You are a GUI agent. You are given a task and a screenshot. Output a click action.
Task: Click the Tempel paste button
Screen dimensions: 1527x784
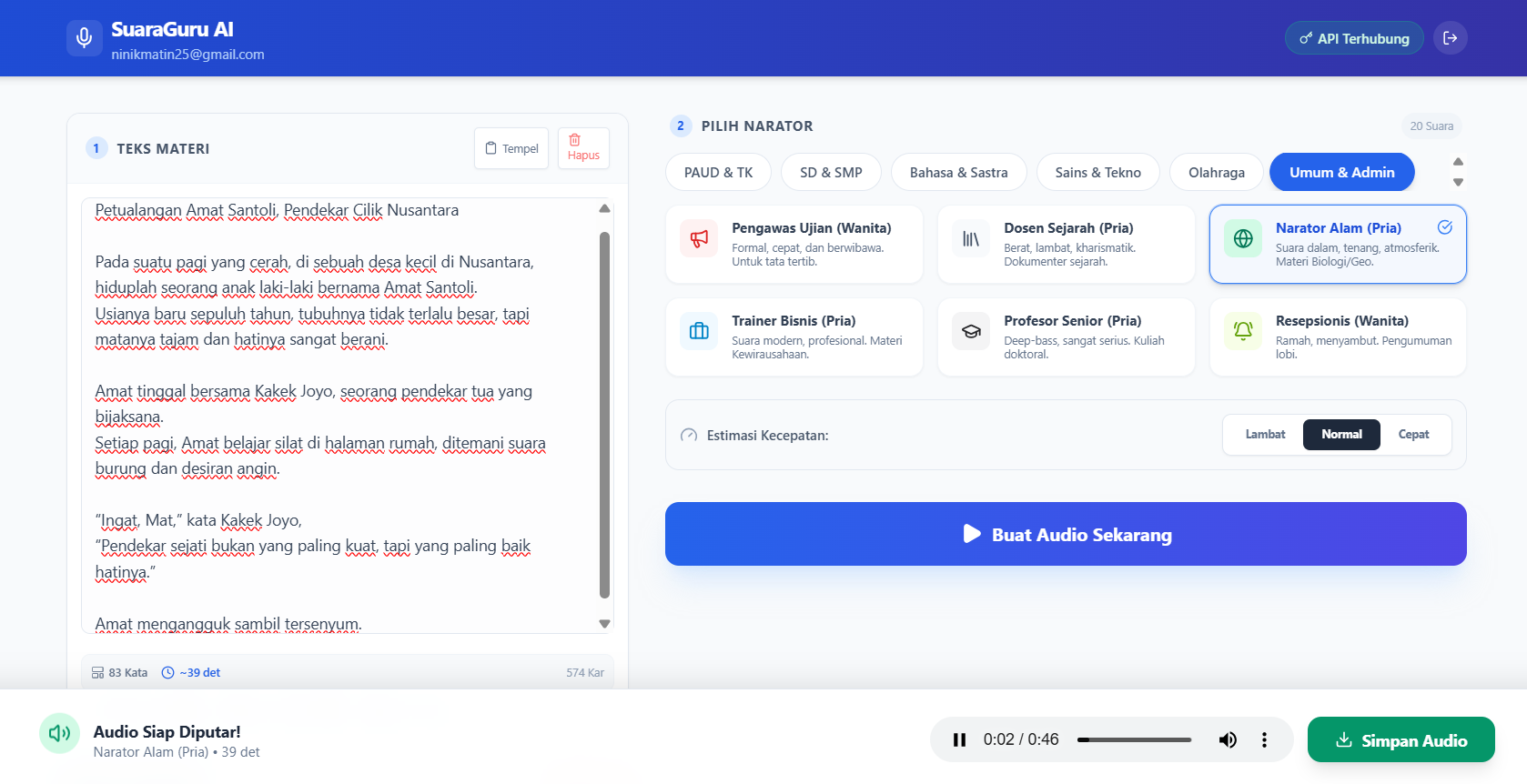point(511,148)
